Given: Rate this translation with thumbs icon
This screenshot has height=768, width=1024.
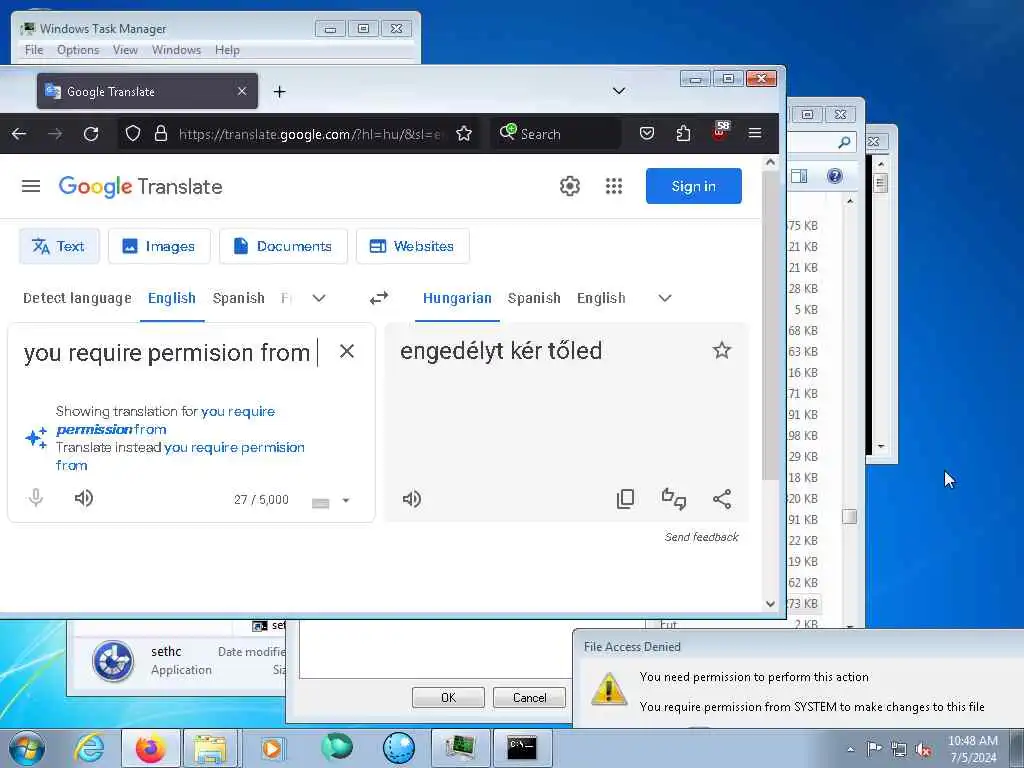Looking at the screenshot, I should point(673,499).
